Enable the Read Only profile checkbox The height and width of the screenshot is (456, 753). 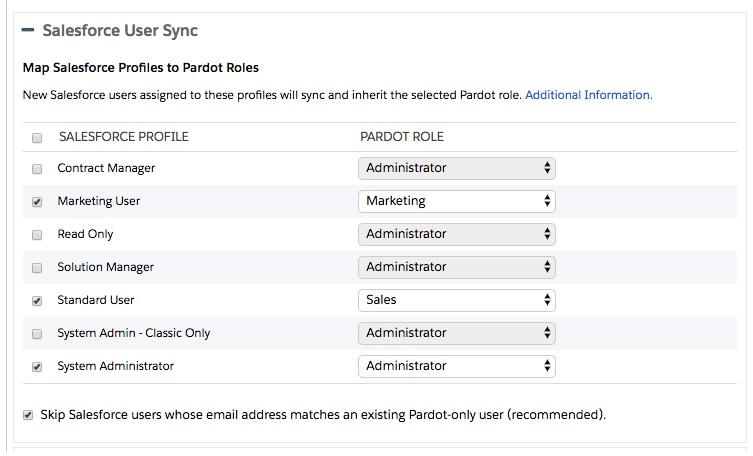click(x=38, y=234)
